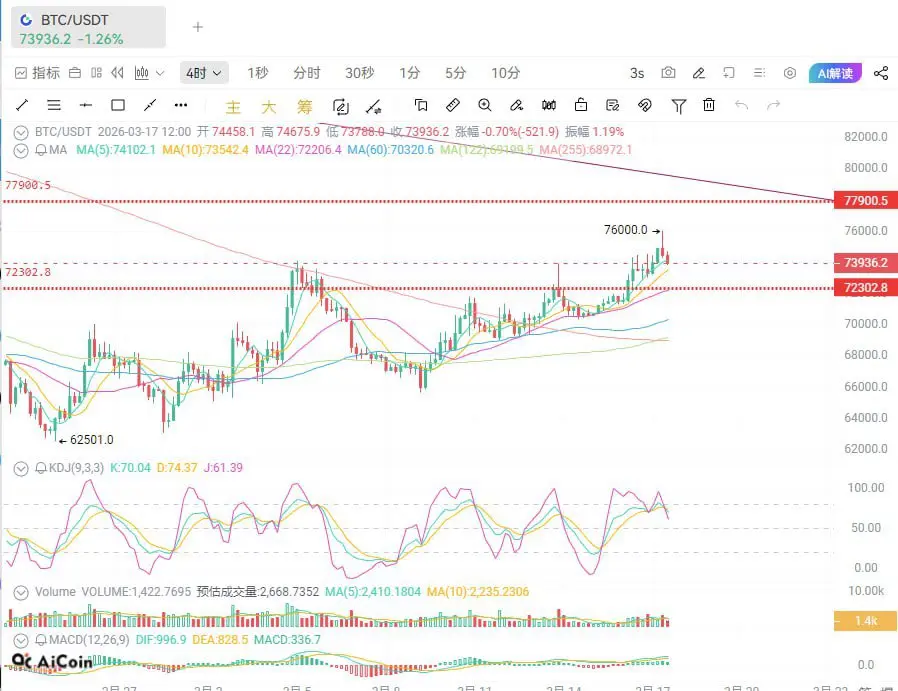The height and width of the screenshot is (691, 898).
Task: Toggle the MA alert bell
Action: (x=41, y=151)
